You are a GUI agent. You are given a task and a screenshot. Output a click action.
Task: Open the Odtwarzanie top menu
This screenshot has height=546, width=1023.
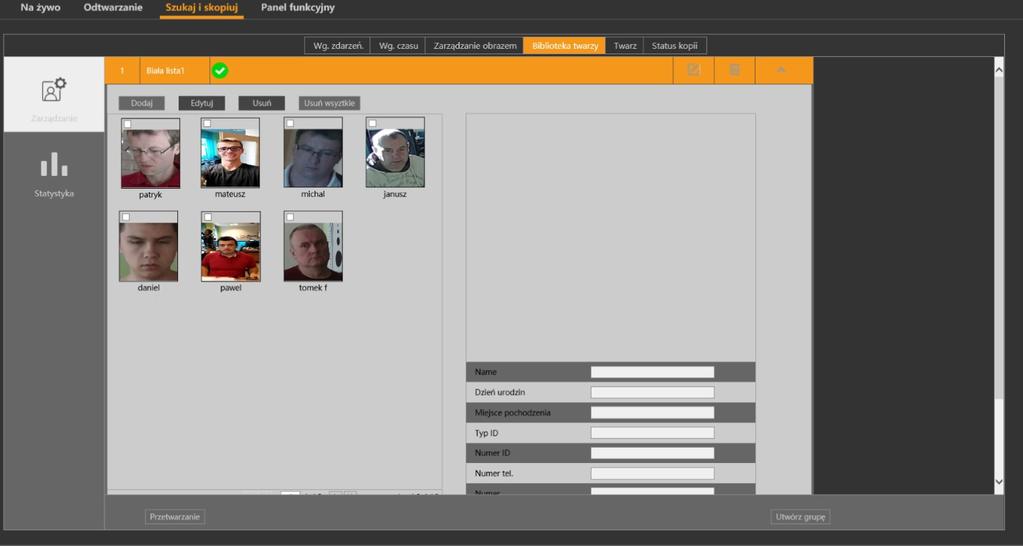(x=113, y=8)
